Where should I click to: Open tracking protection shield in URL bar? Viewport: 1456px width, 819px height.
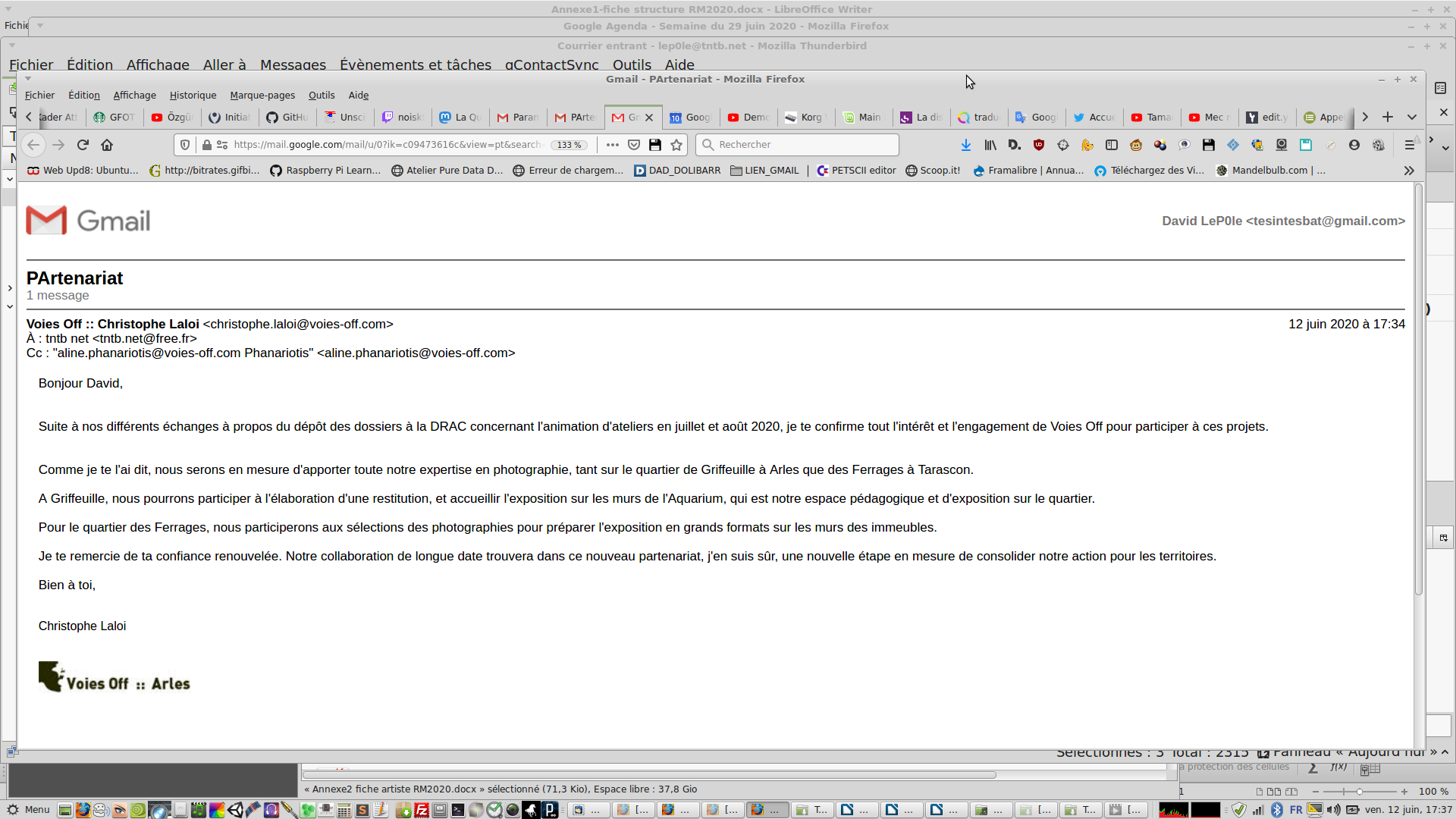click(185, 145)
